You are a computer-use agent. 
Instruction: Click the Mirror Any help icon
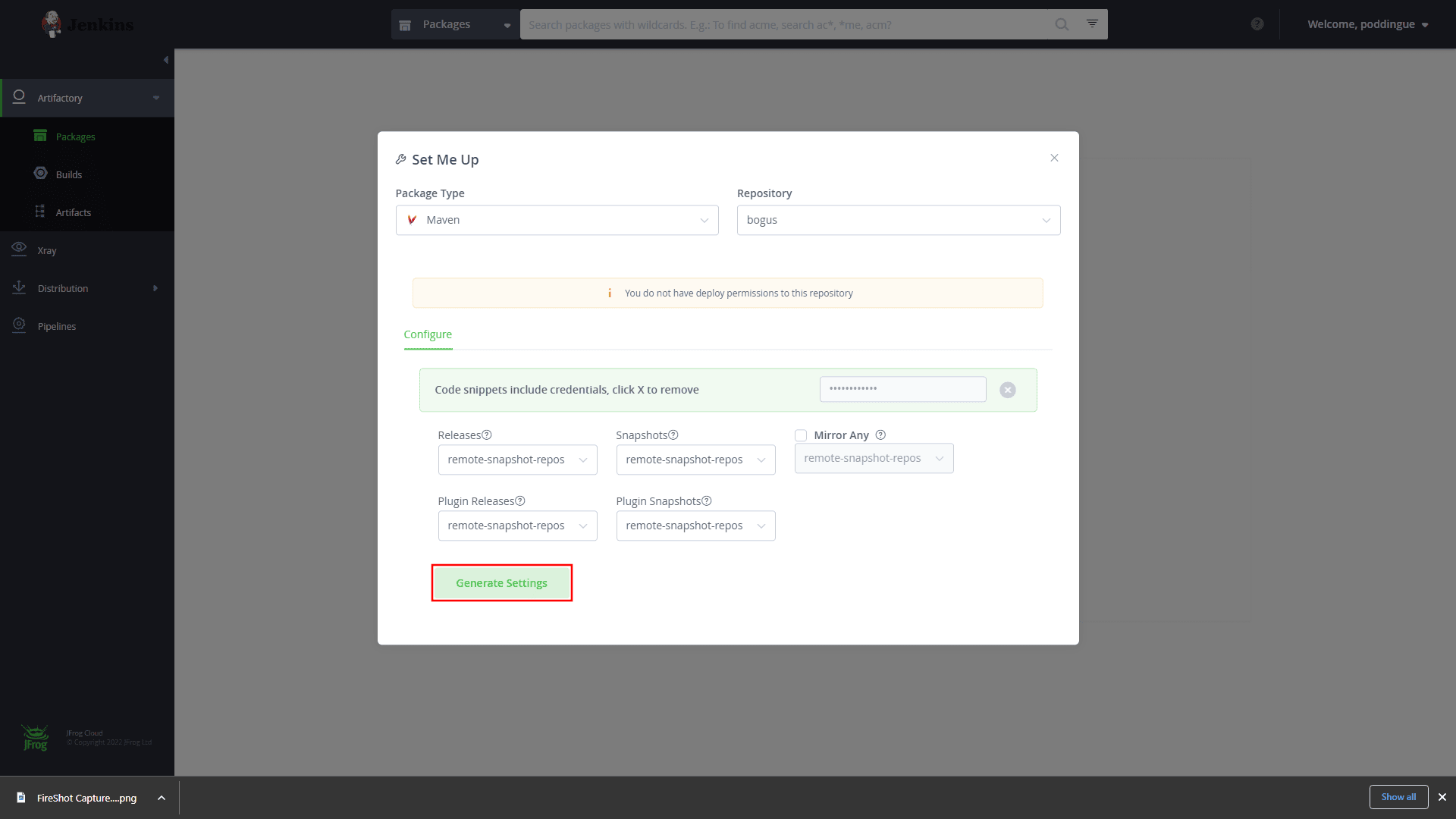[880, 435]
